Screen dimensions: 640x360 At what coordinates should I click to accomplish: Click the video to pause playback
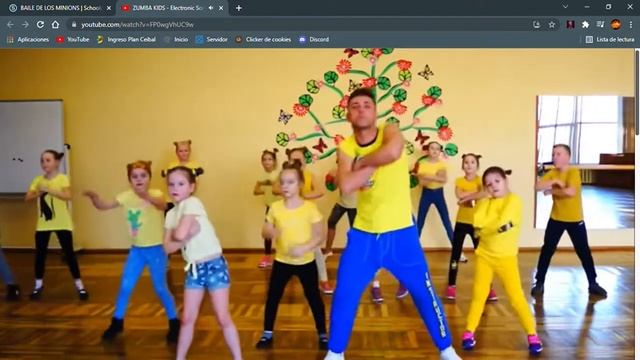(x=317, y=204)
